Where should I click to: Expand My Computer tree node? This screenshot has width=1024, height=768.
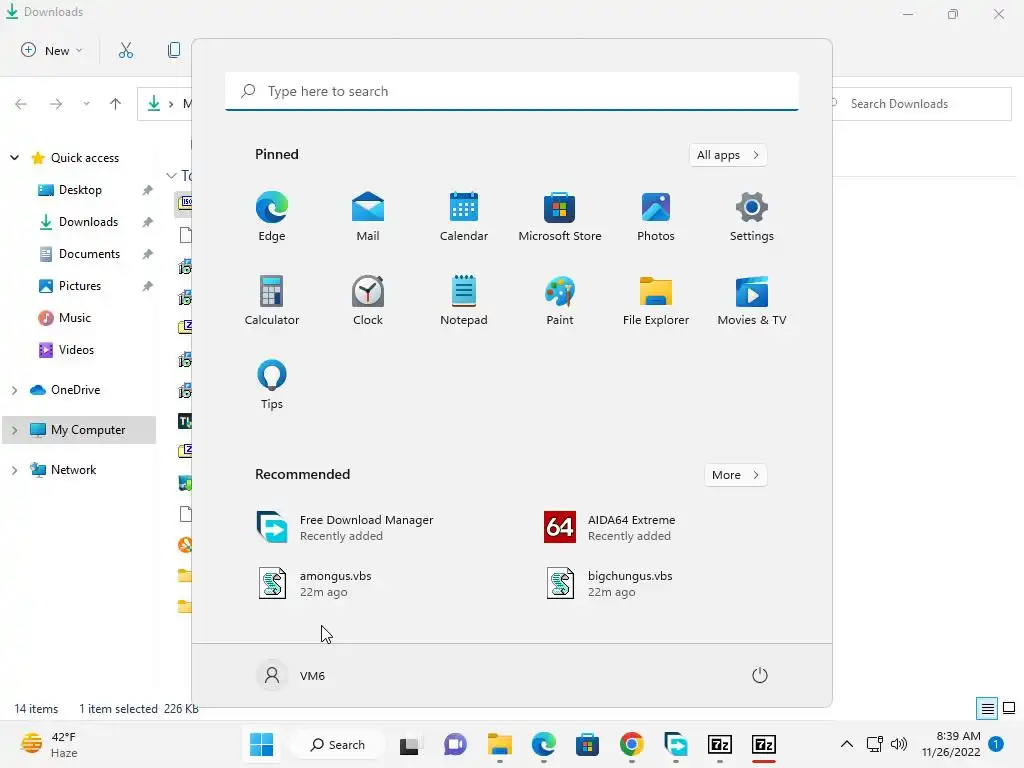click(x=14, y=430)
